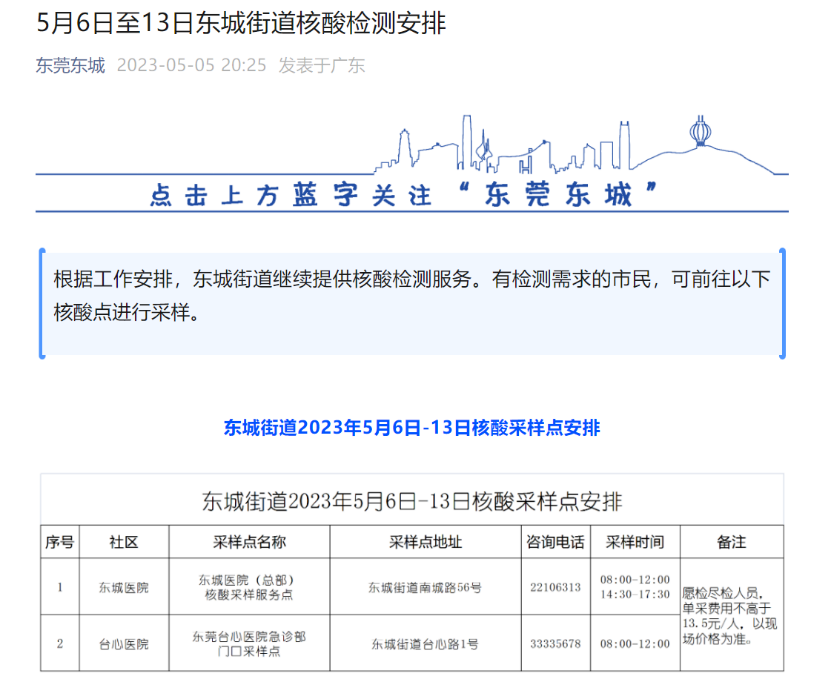Select phone number 33335678 in the table
This screenshot has width=831, height=682.
pos(555,643)
